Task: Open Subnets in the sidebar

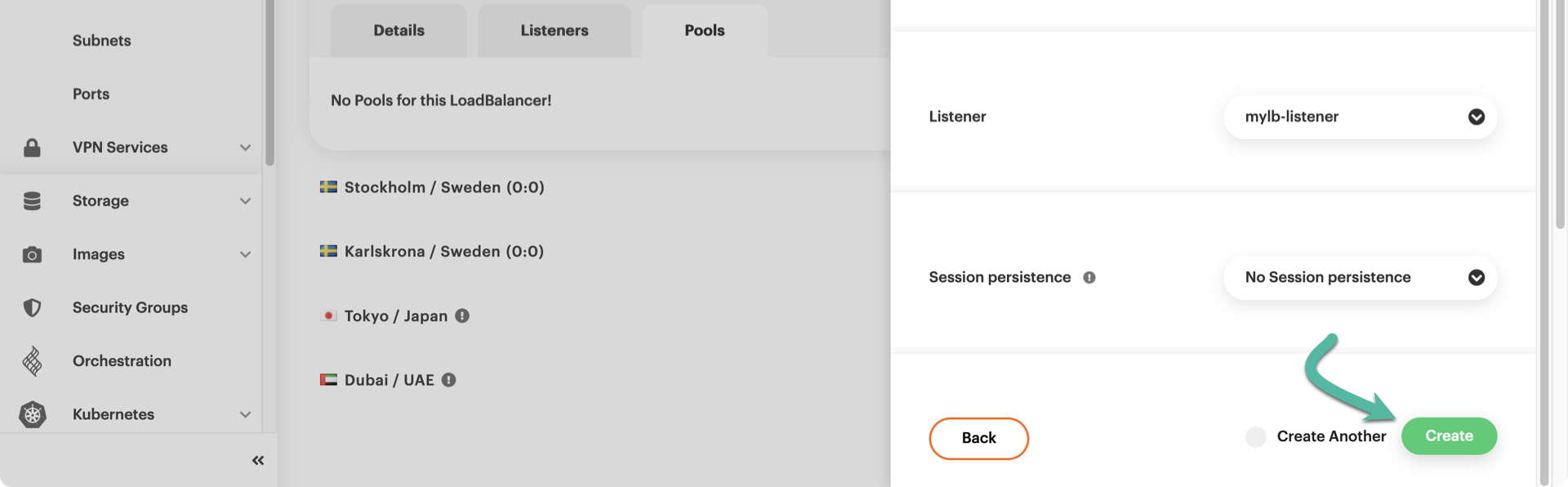Action: (x=101, y=41)
